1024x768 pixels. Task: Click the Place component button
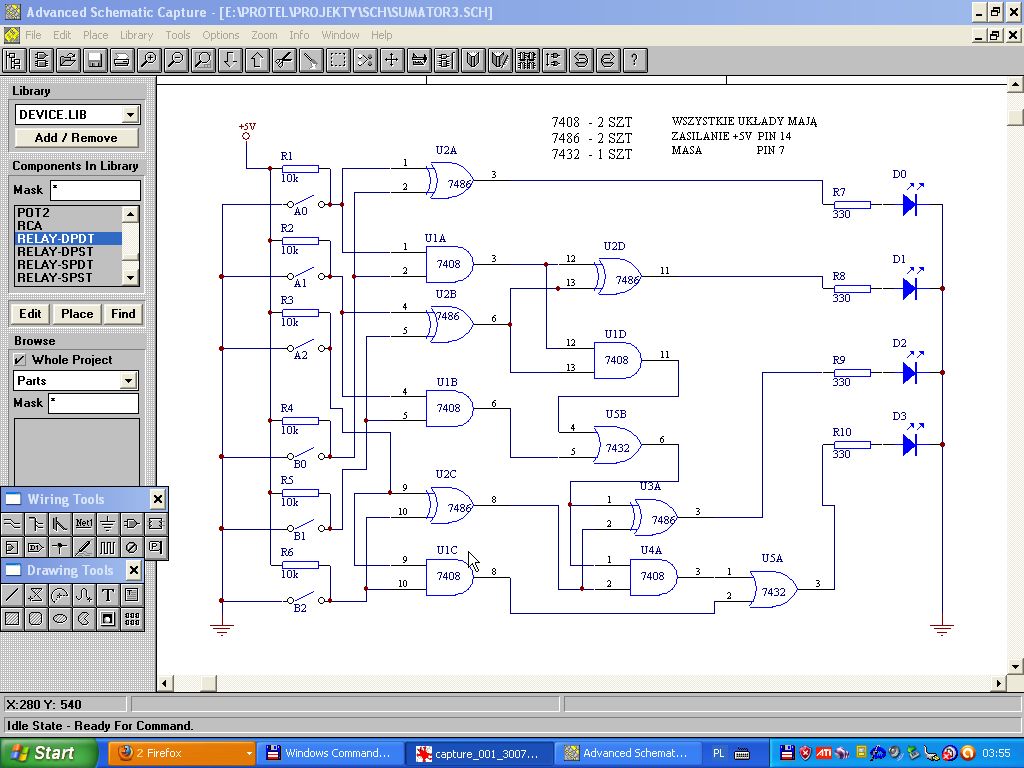point(77,314)
